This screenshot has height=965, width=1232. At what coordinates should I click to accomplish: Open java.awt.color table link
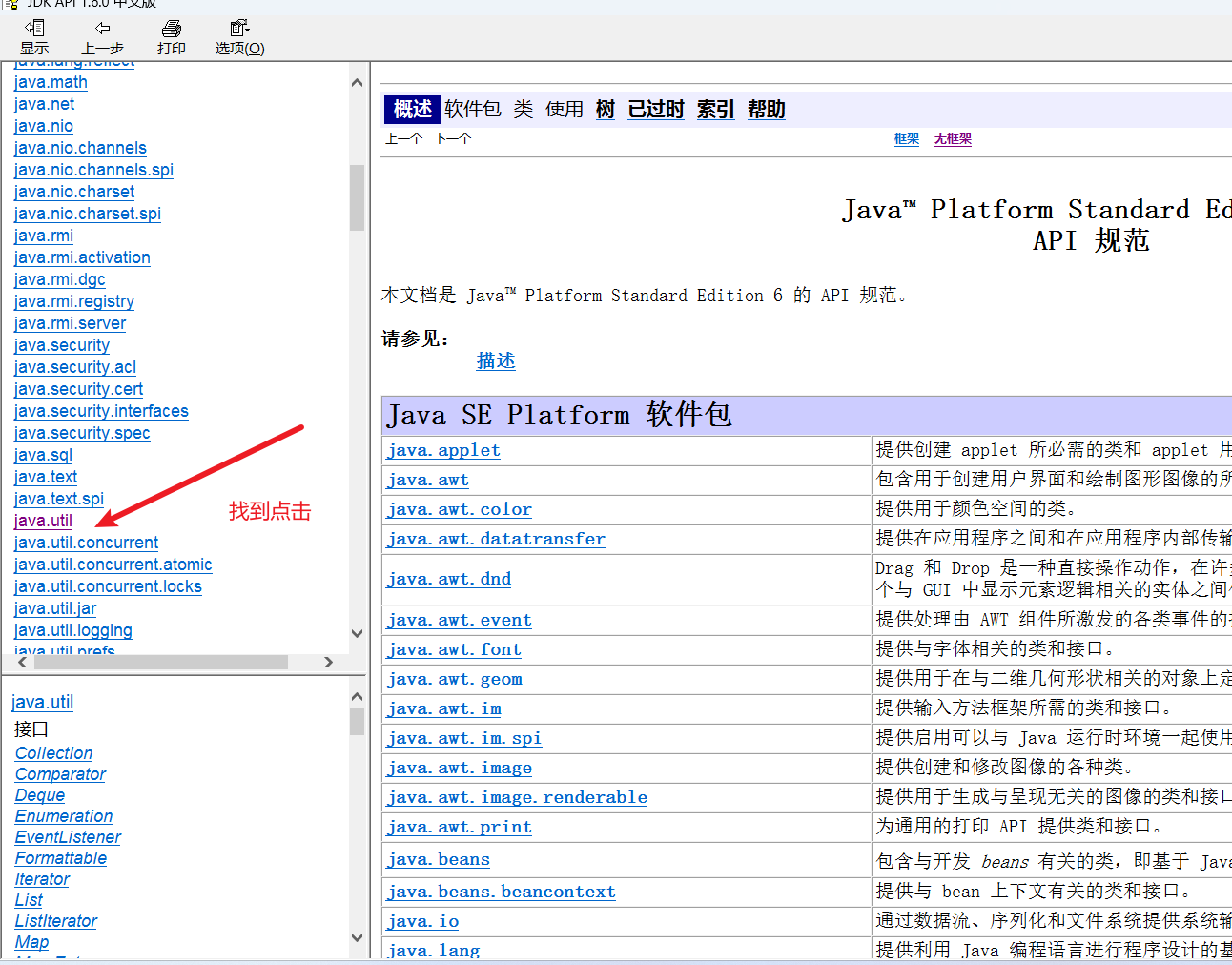(460, 509)
